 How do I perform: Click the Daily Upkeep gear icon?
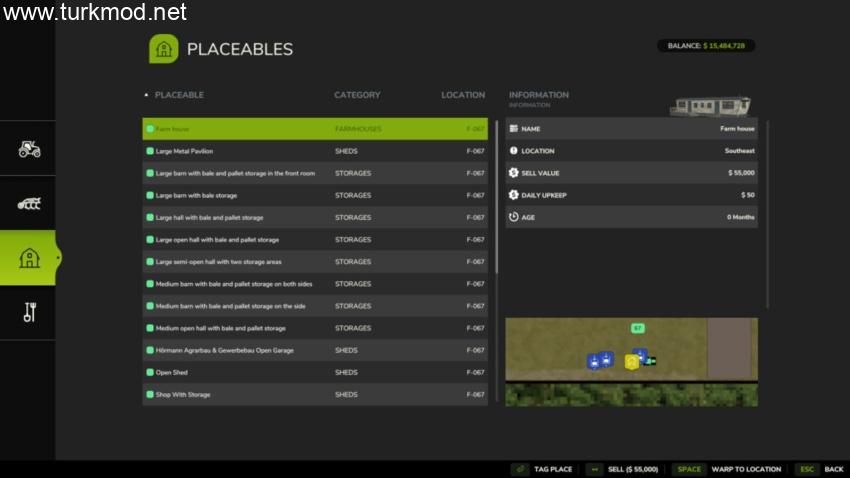click(513, 195)
